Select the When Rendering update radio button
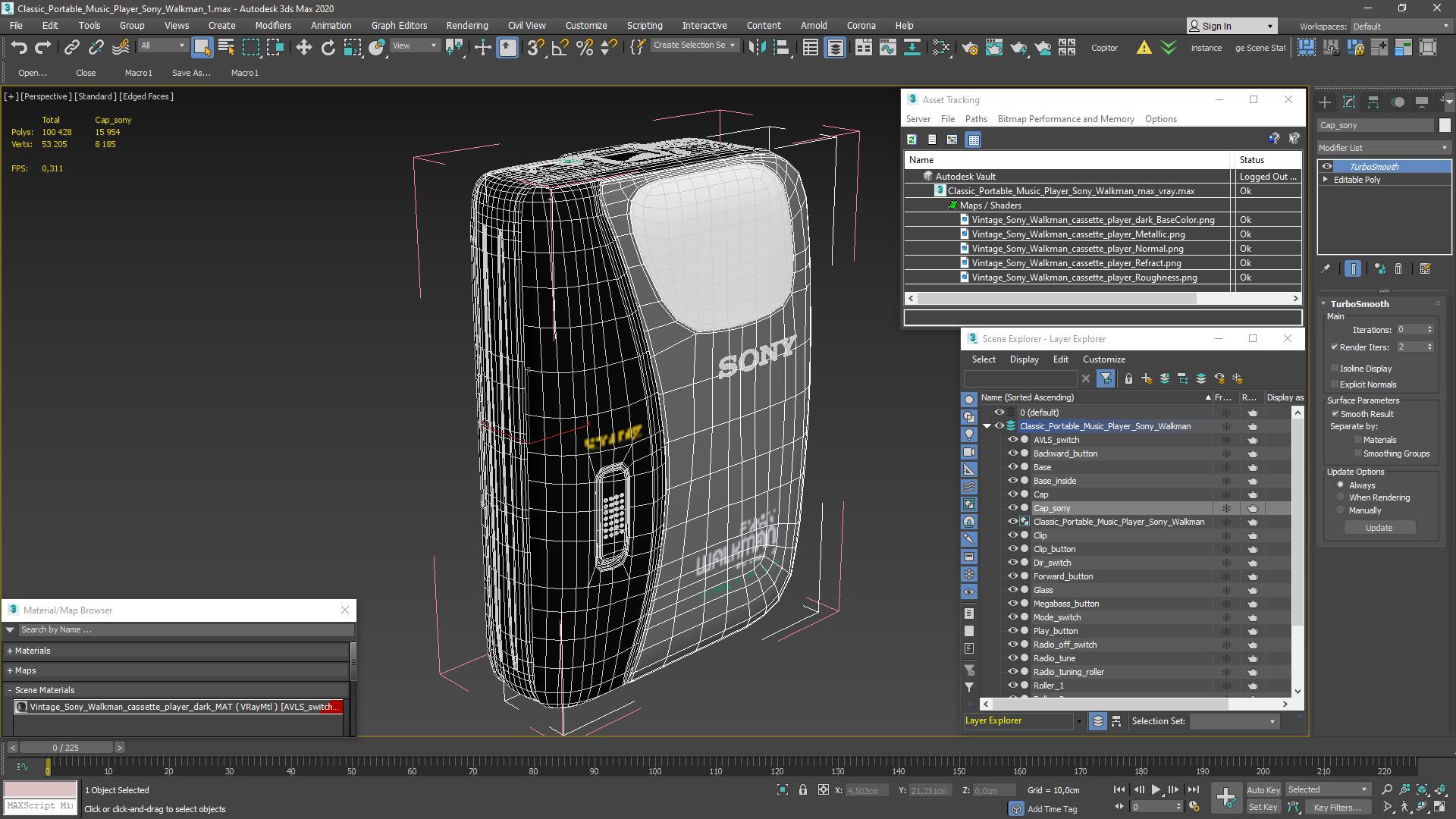Image resolution: width=1456 pixels, height=819 pixels. click(1340, 497)
